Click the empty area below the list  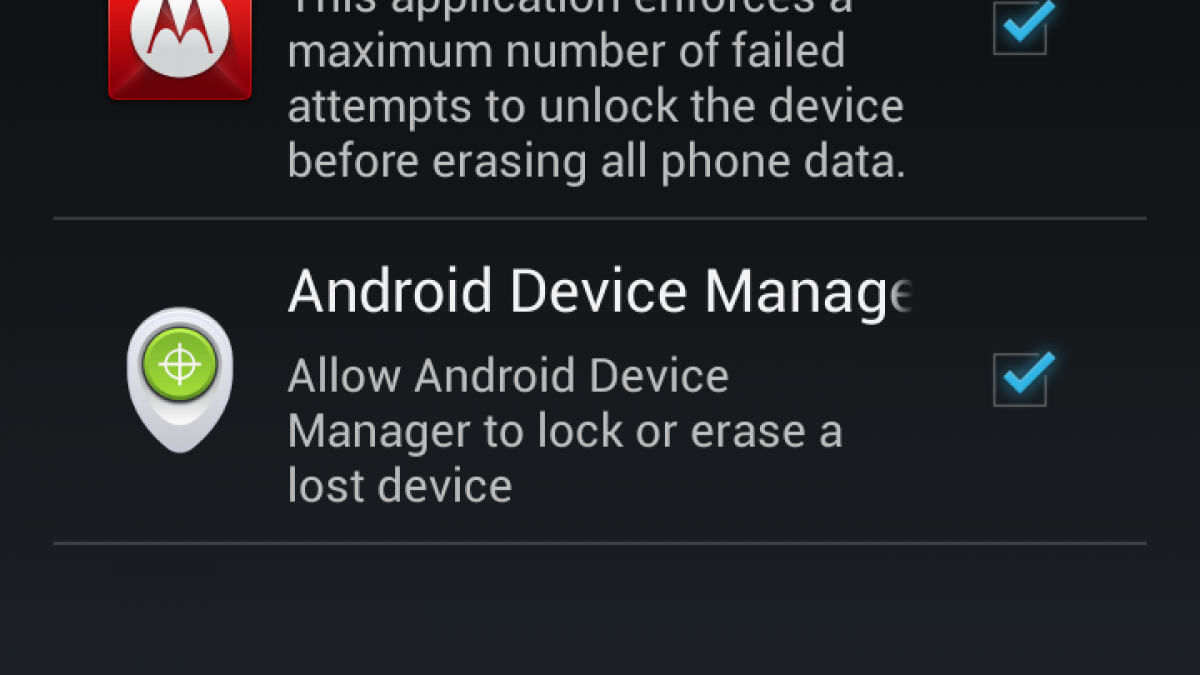pos(600,611)
